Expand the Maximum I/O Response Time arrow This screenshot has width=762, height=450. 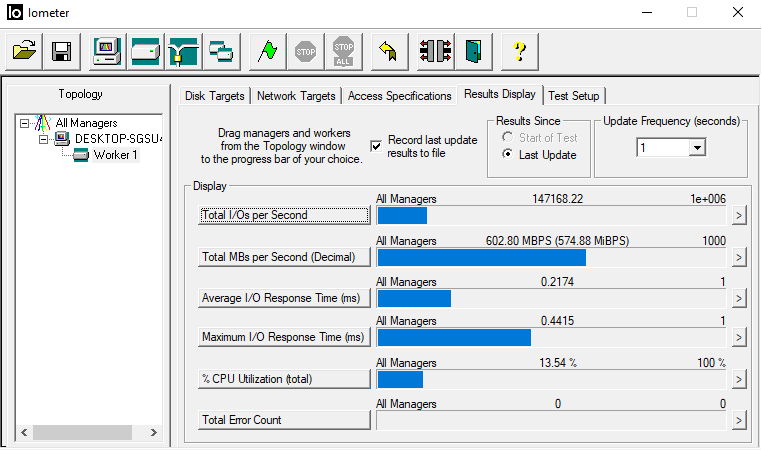tap(739, 337)
